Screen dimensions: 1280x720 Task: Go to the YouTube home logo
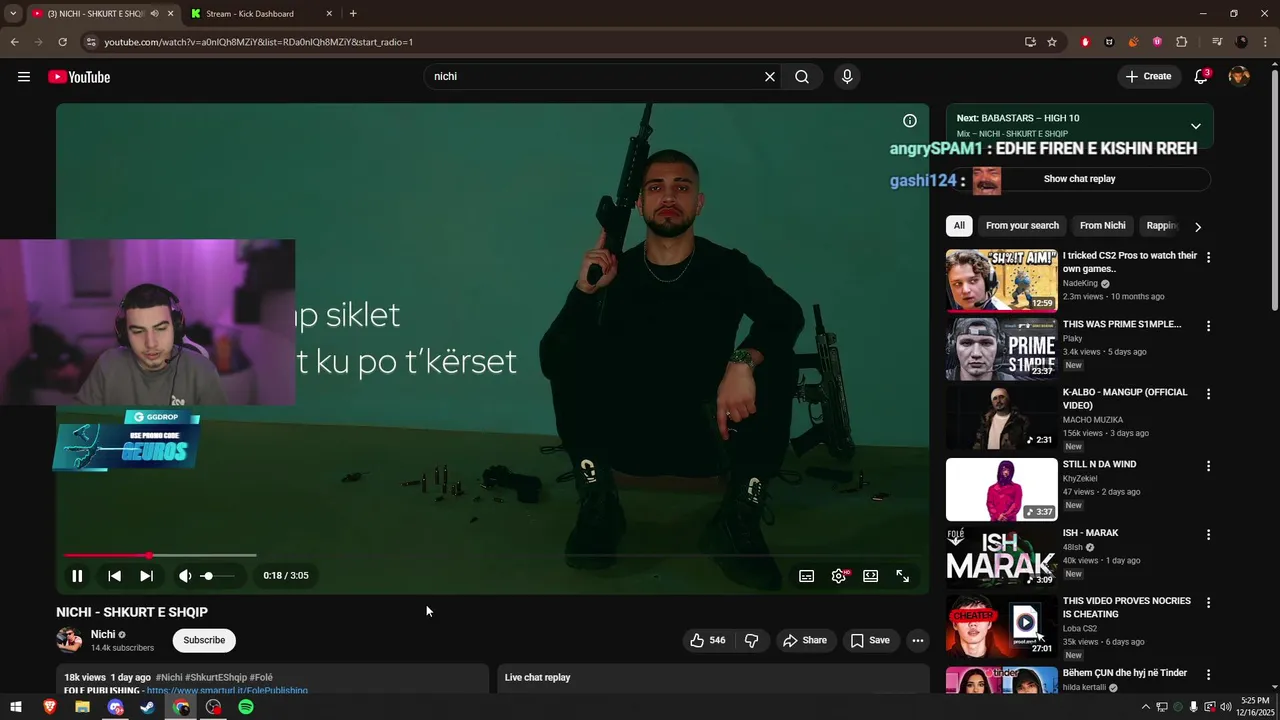tap(79, 77)
